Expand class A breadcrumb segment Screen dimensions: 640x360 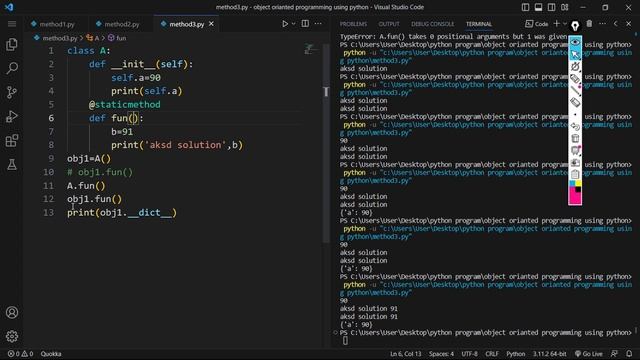coord(93,38)
